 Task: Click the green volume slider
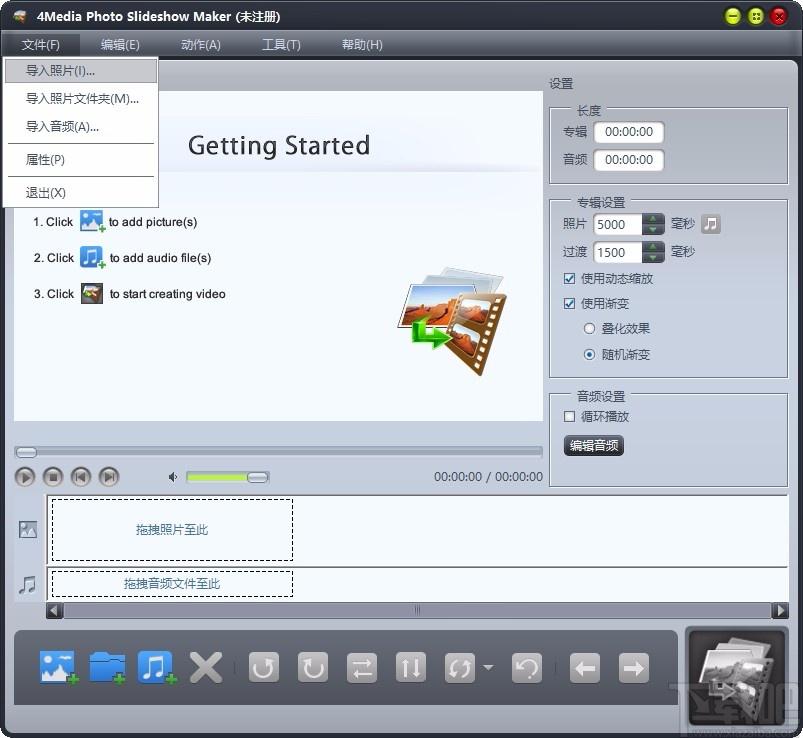coord(227,477)
